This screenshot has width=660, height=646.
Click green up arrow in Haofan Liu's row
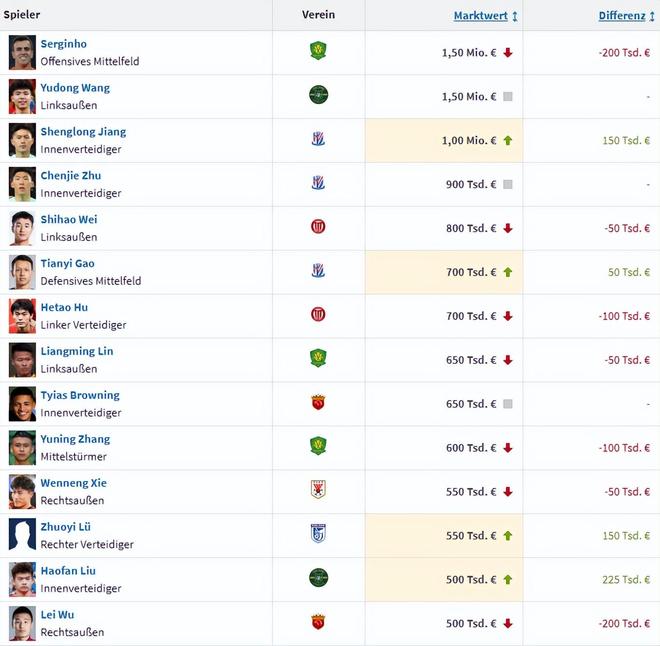(x=508, y=580)
